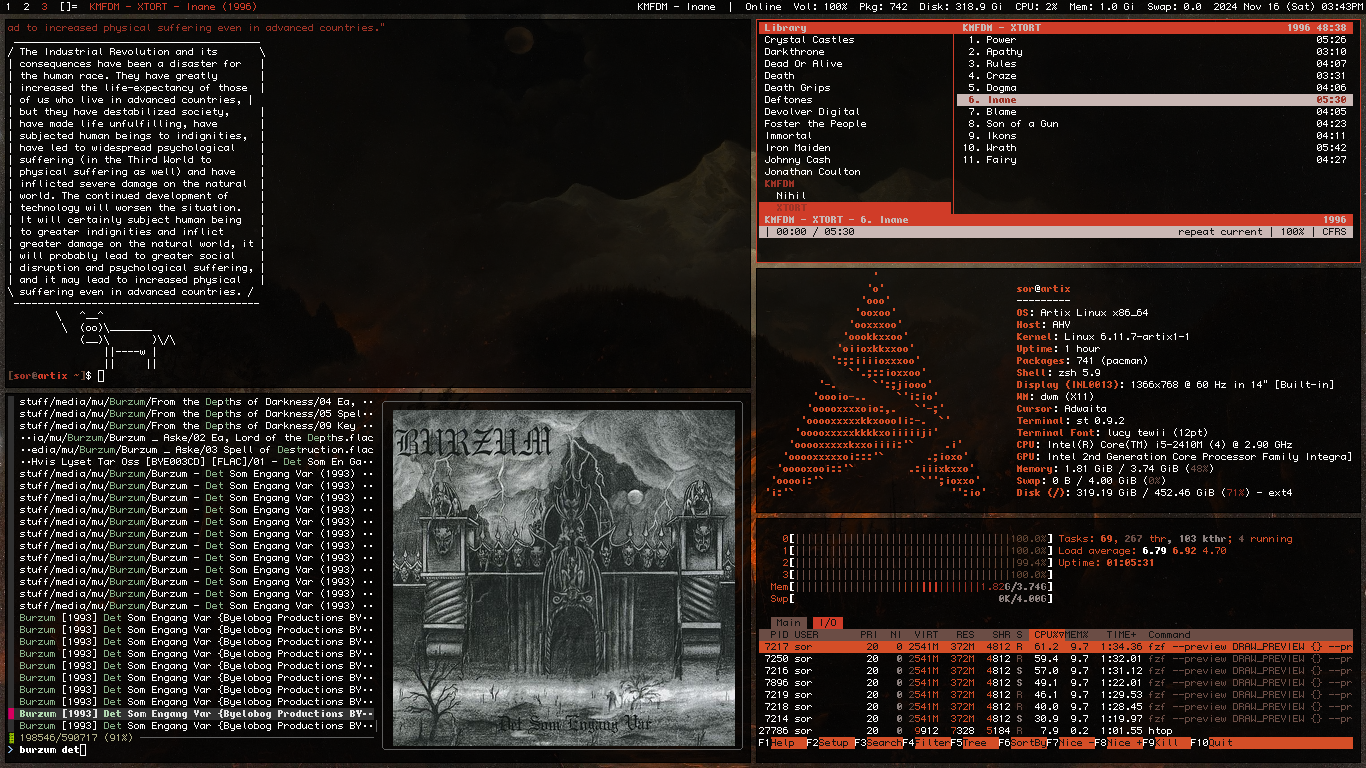Select htop process row with PID 7250
Screen dimensions: 1366x768
coord(1055,659)
